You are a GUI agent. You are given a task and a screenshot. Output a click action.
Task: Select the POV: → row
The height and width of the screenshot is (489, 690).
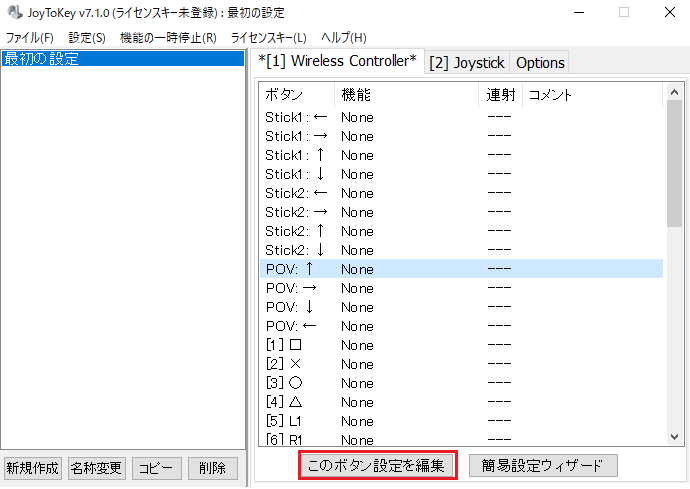[462, 288]
